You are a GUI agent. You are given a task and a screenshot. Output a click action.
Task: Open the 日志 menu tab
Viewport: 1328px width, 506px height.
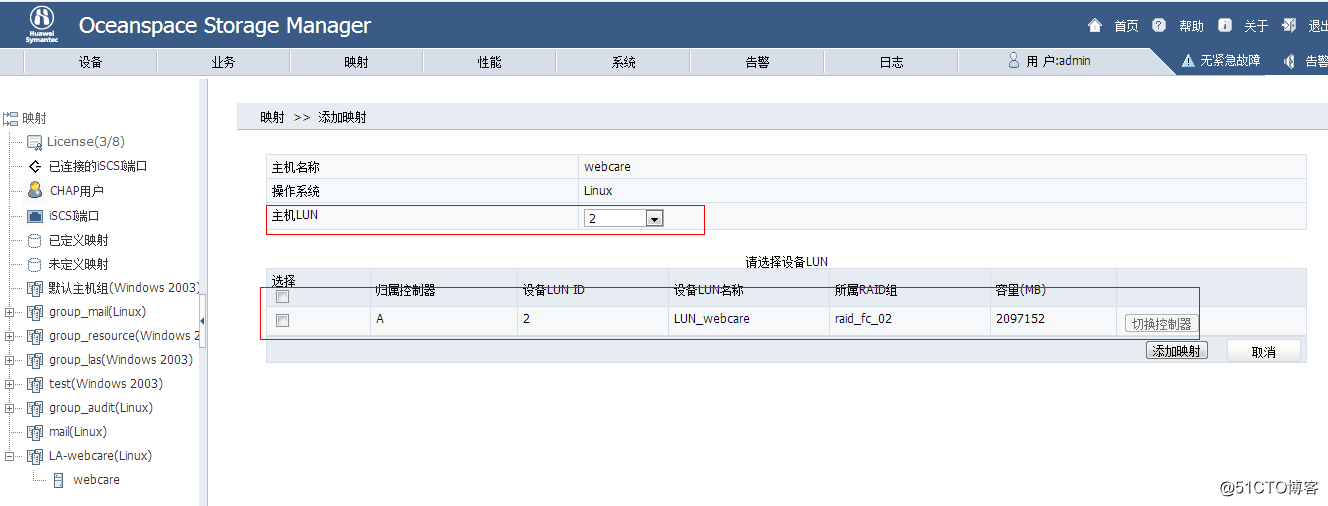pyautogui.click(x=891, y=62)
